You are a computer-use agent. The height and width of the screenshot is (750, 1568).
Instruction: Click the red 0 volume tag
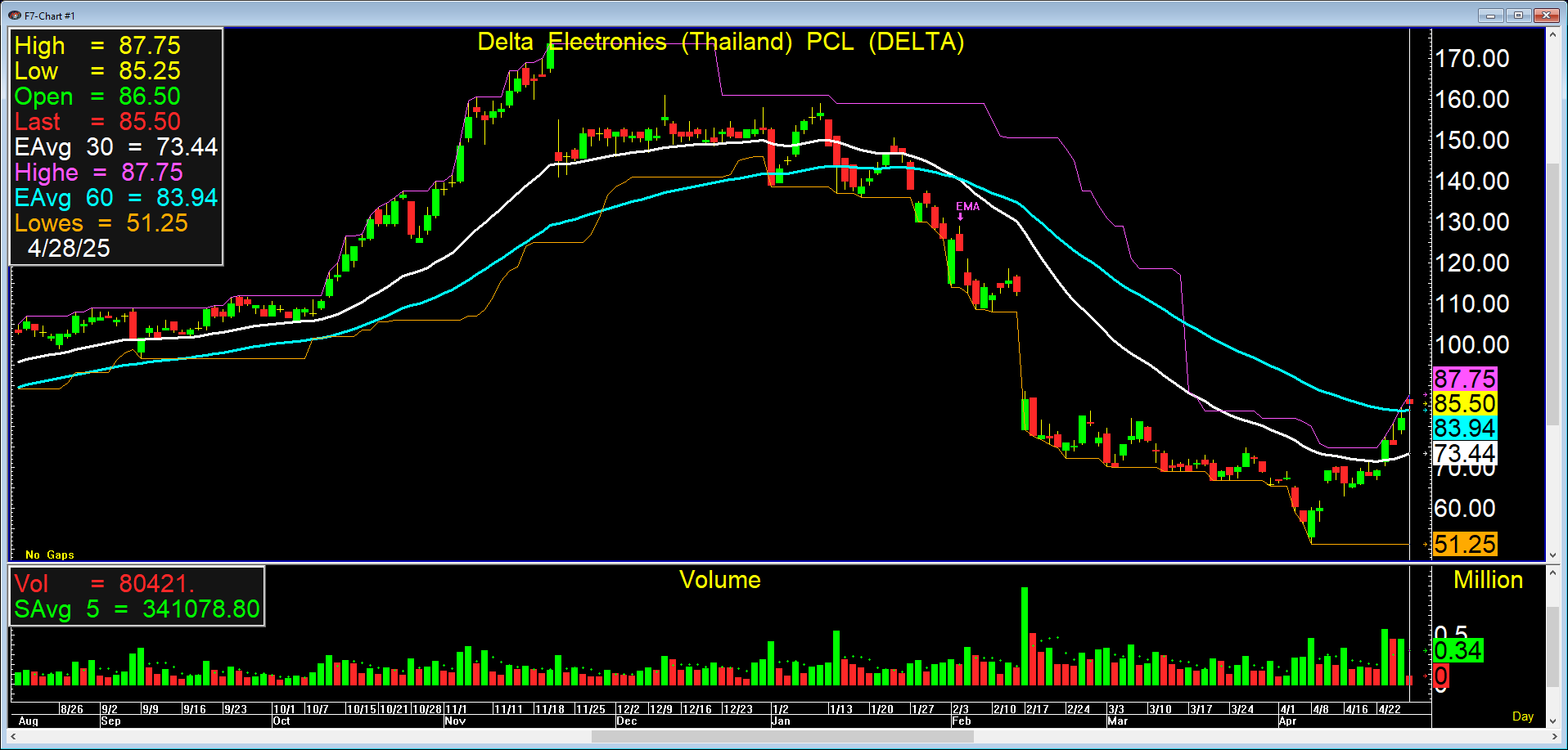pos(1441,676)
